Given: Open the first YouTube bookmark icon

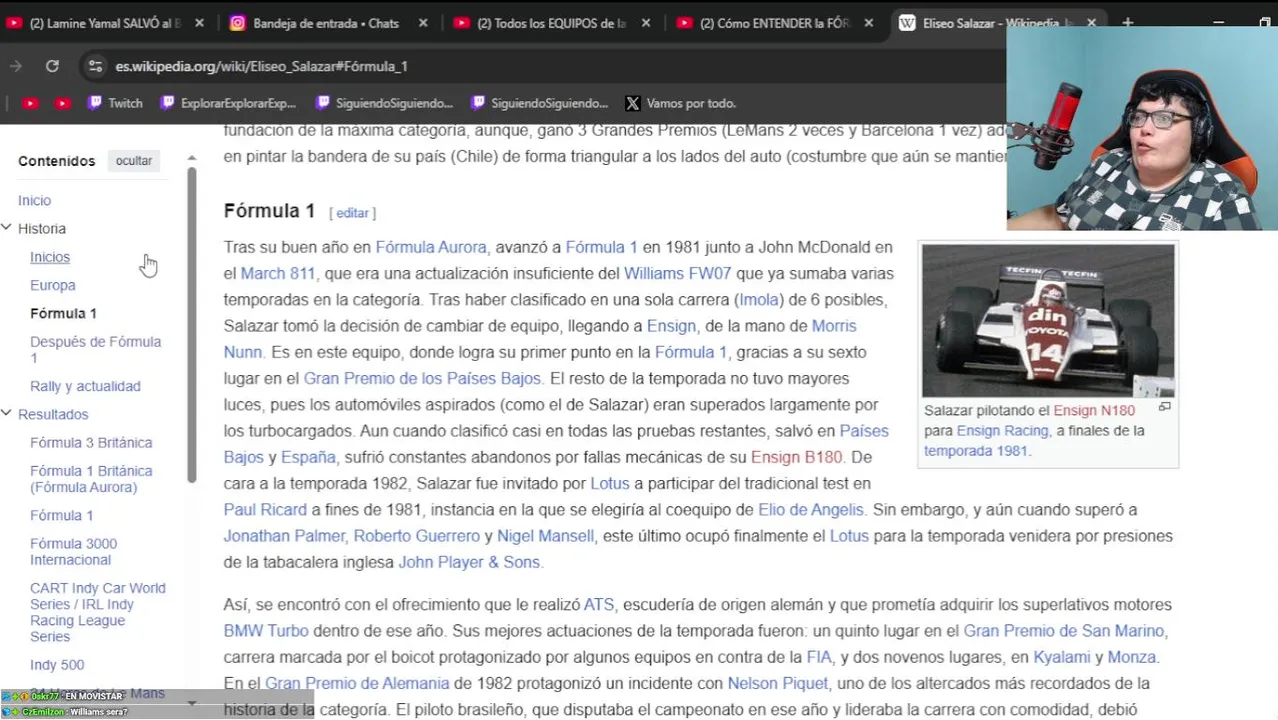Looking at the screenshot, I should [30, 103].
